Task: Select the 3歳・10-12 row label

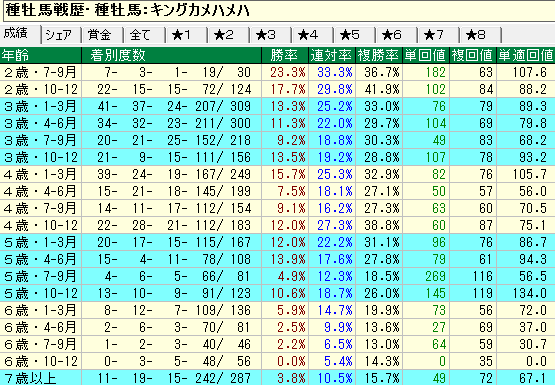Action: (40, 157)
